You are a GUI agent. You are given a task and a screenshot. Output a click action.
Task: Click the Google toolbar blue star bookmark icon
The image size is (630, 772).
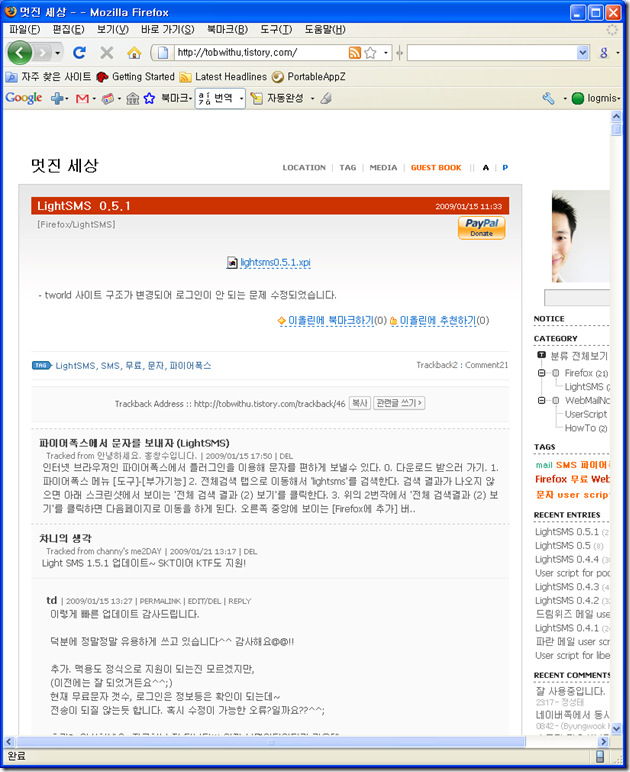[149, 99]
